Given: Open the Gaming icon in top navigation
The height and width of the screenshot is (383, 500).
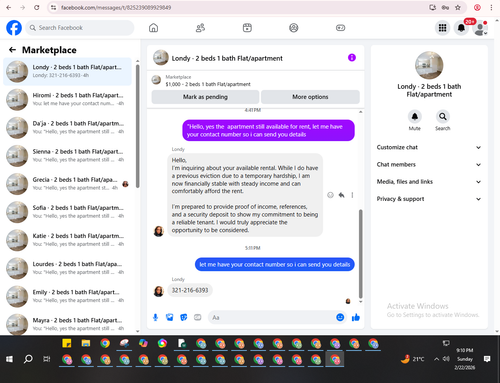Looking at the screenshot, I should click(x=340, y=28).
